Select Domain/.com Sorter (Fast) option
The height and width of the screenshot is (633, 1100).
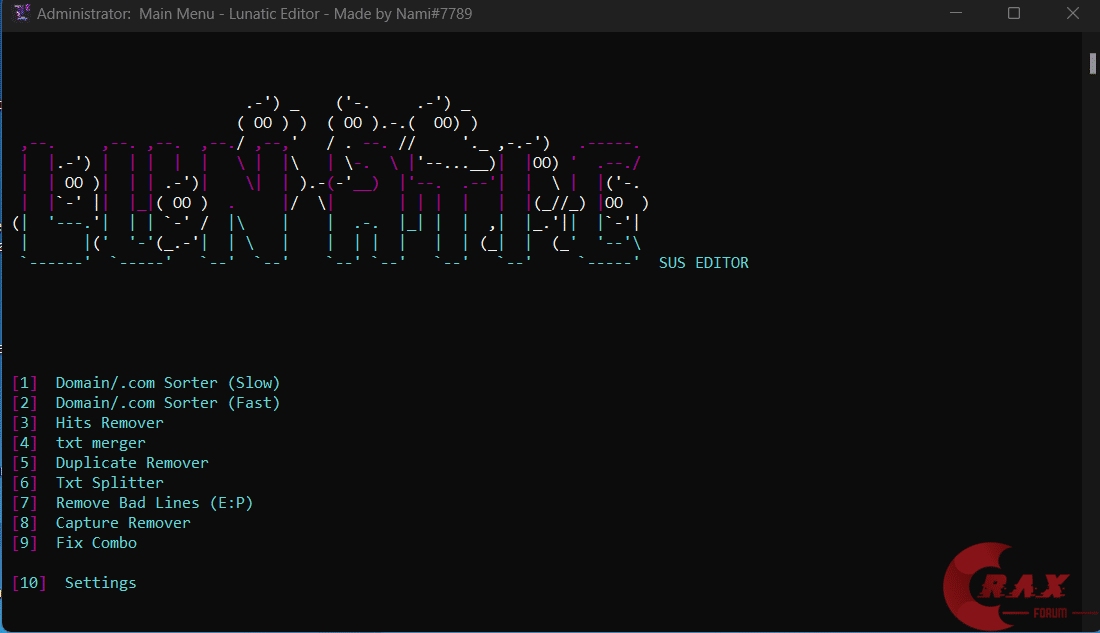pos(167,403)
